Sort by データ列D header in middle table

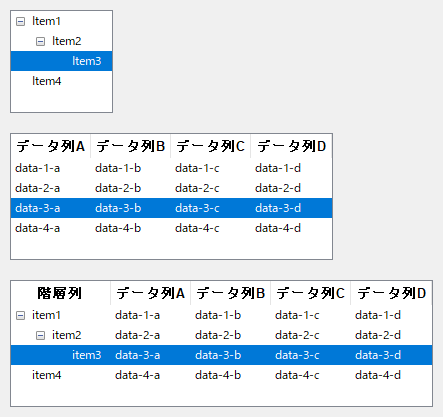[x=291, y=146]
